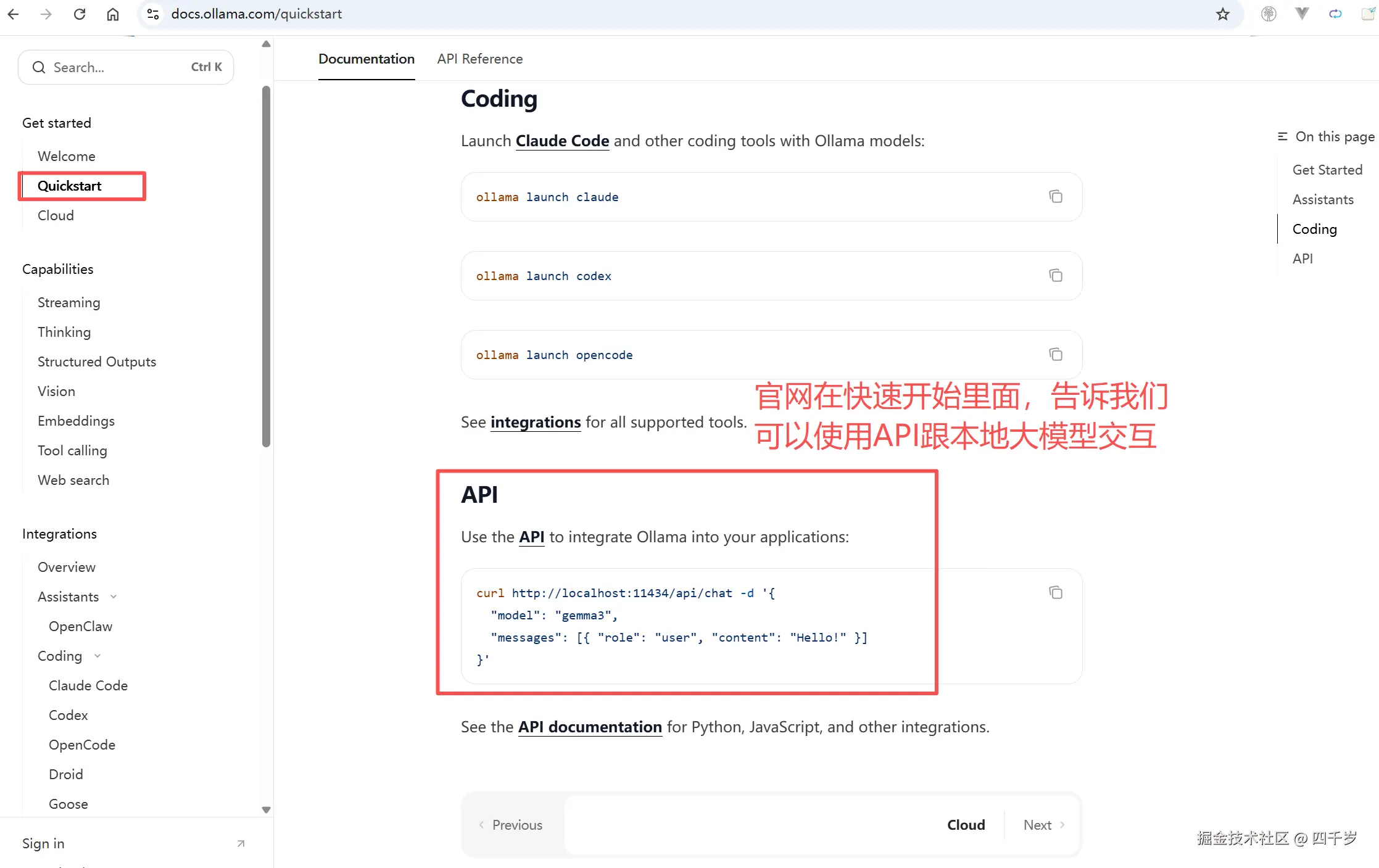
Task: Open Structured Outputs in sidebar
Action: click(x=96, y=362)
